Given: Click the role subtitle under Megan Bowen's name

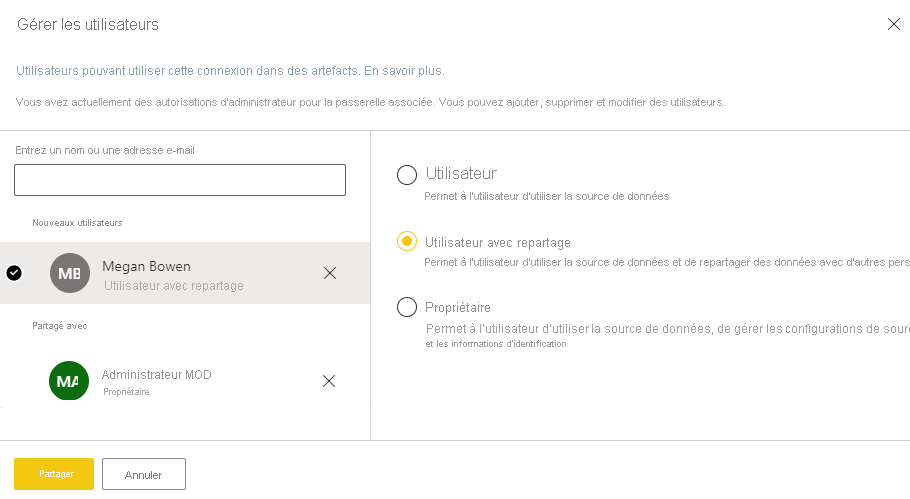Looking at the screenshot, I should click(173, 286).
